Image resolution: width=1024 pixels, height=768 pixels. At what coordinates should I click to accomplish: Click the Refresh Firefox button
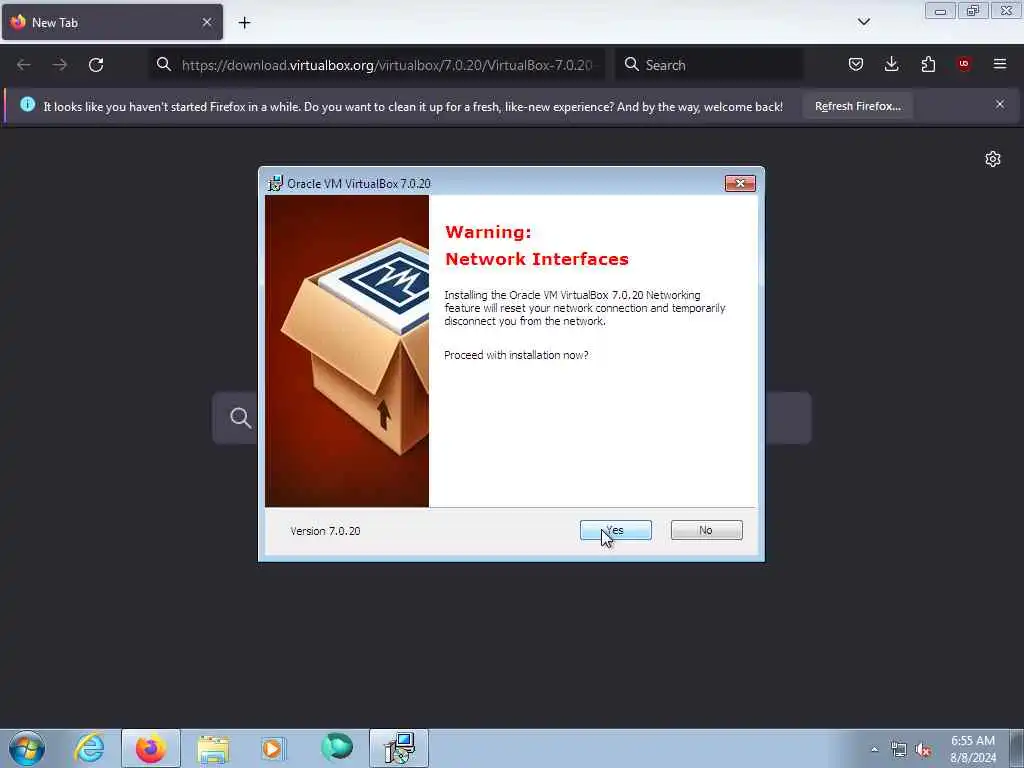[x=857, y=106]
